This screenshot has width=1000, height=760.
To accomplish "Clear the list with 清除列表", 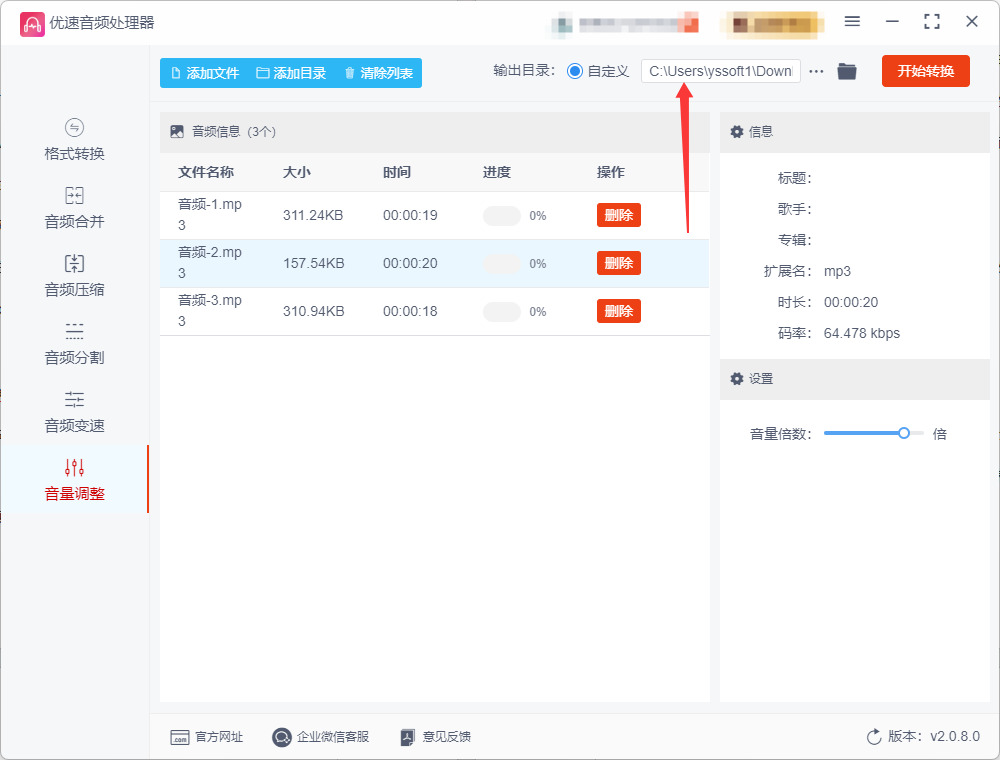I will (379, 73).
